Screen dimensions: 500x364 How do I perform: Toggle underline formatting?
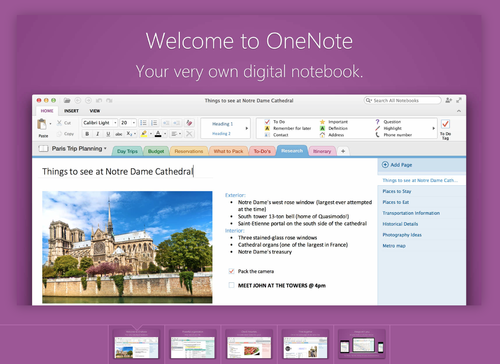[108, 134]
